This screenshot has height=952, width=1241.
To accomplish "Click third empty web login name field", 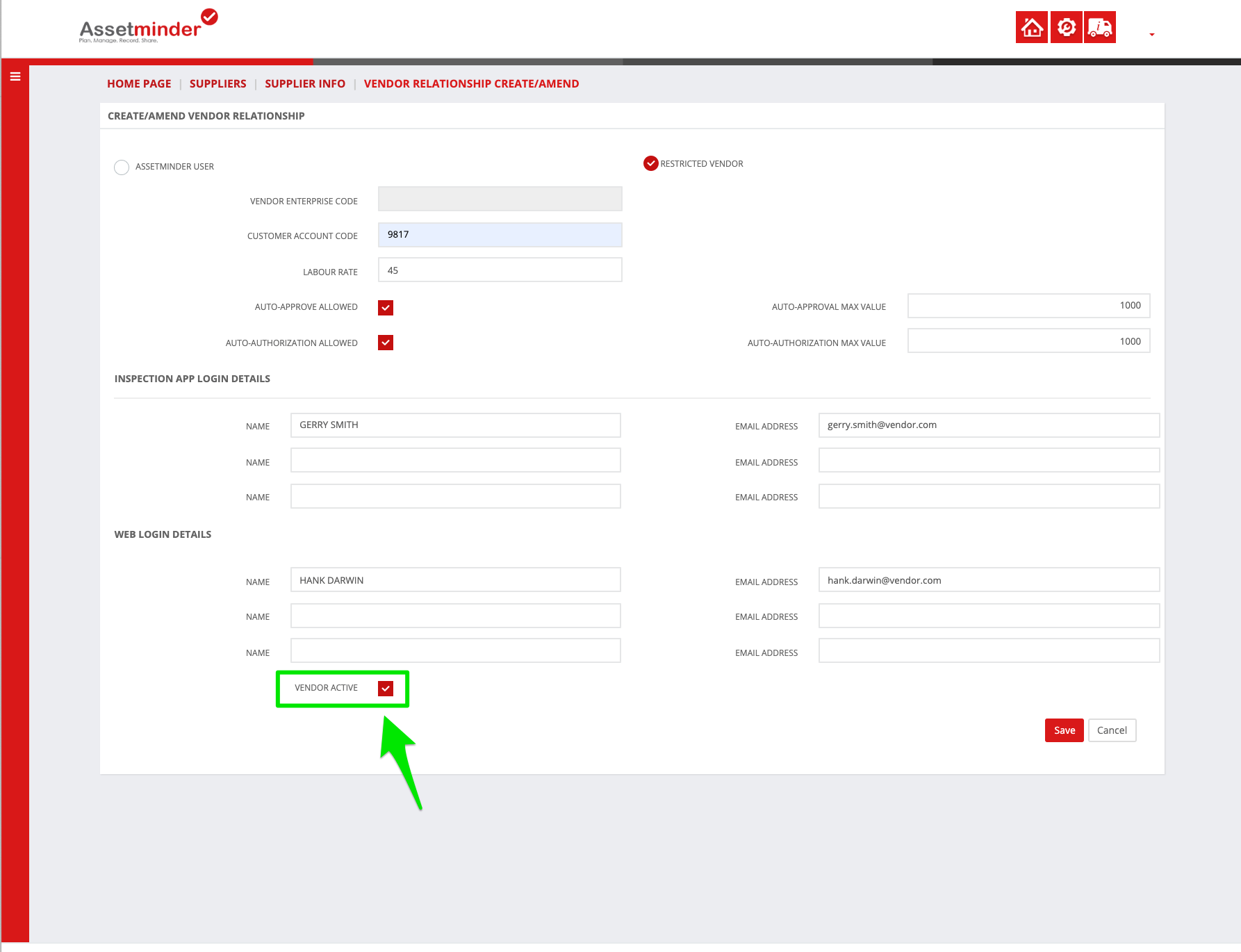I will [x=456, y=650].
